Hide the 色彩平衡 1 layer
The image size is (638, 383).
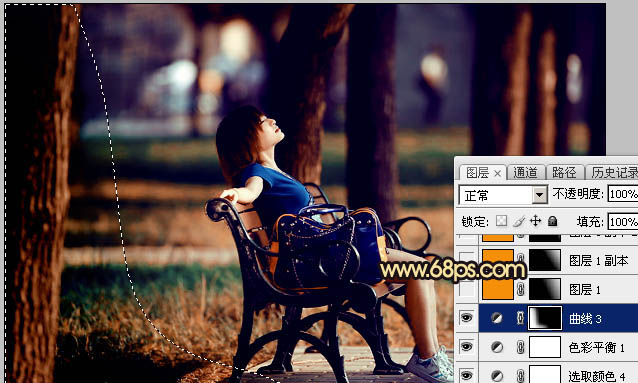point(466,346)
